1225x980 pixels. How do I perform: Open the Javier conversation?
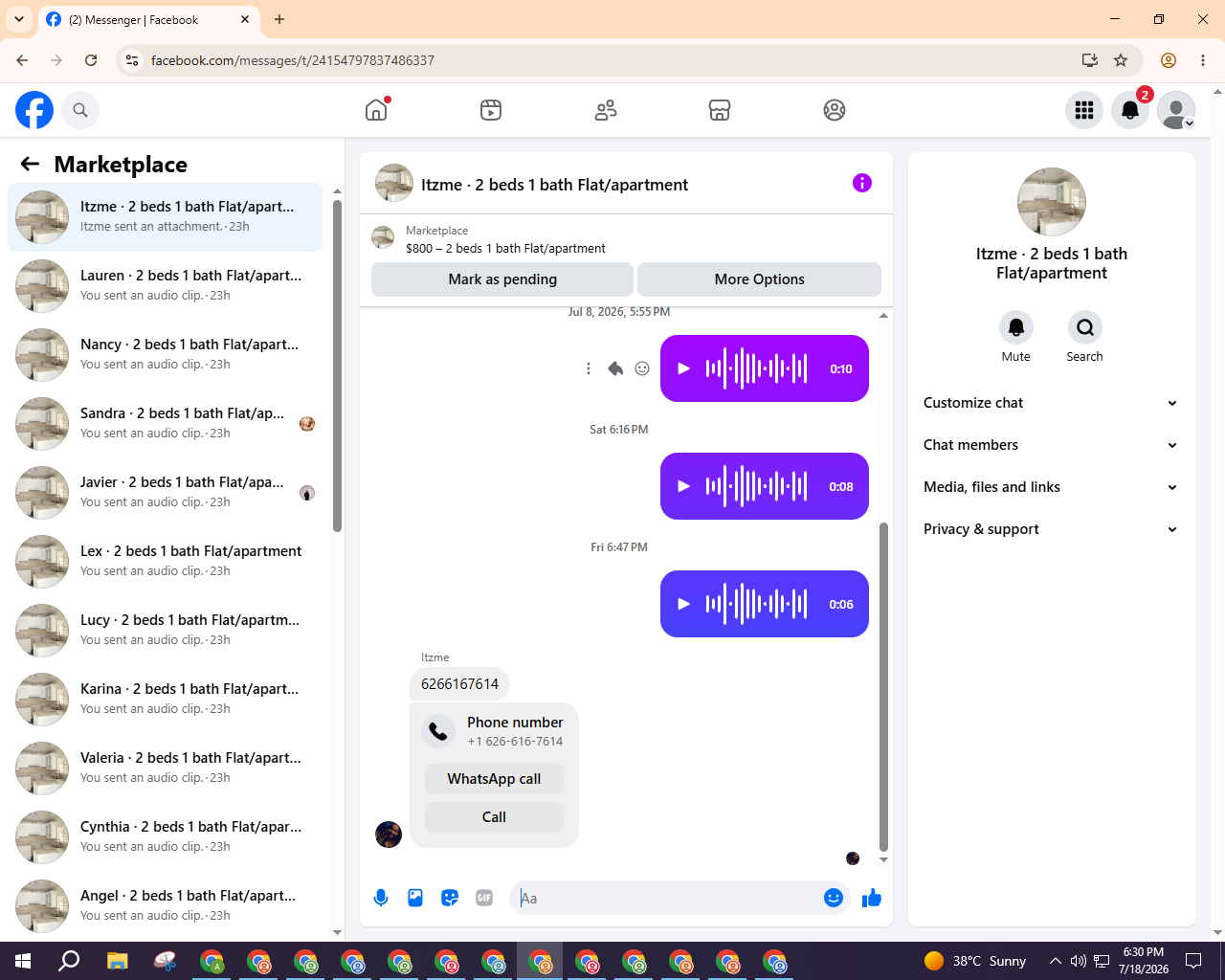(x=166, y=493)
